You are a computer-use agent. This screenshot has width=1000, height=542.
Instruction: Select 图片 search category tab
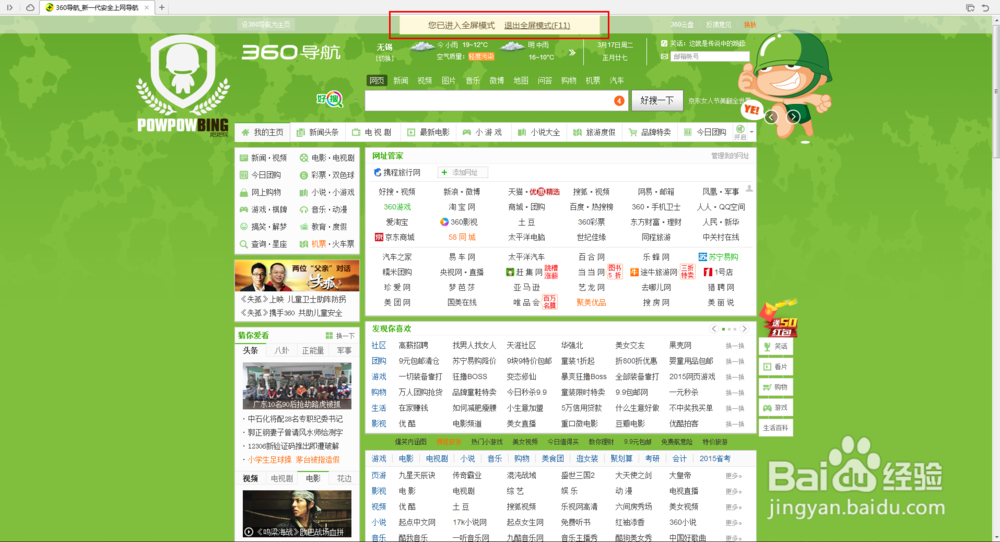[449, 80]
